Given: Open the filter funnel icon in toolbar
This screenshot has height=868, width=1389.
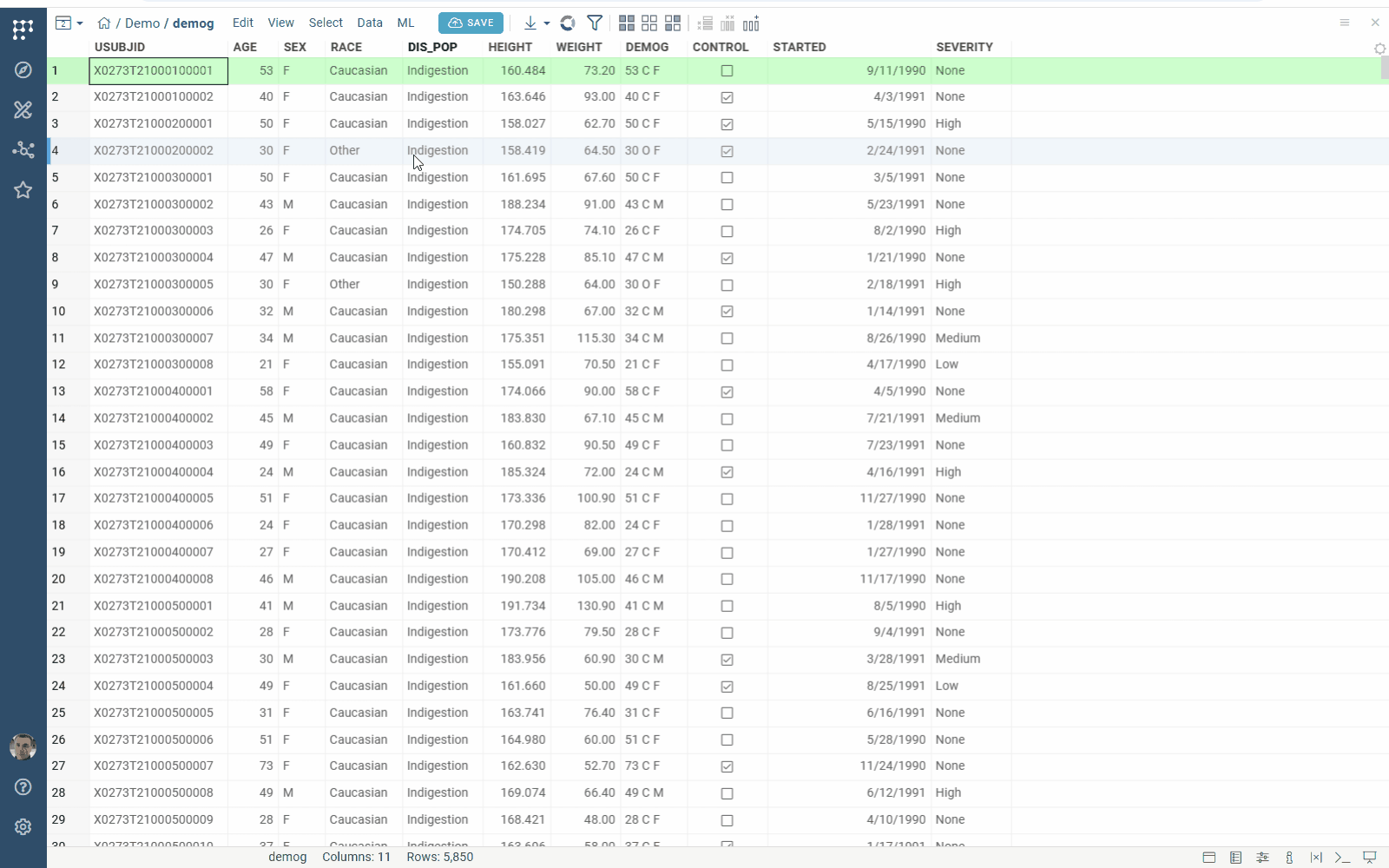Looking at the screenshot, I should pos(595,23).
